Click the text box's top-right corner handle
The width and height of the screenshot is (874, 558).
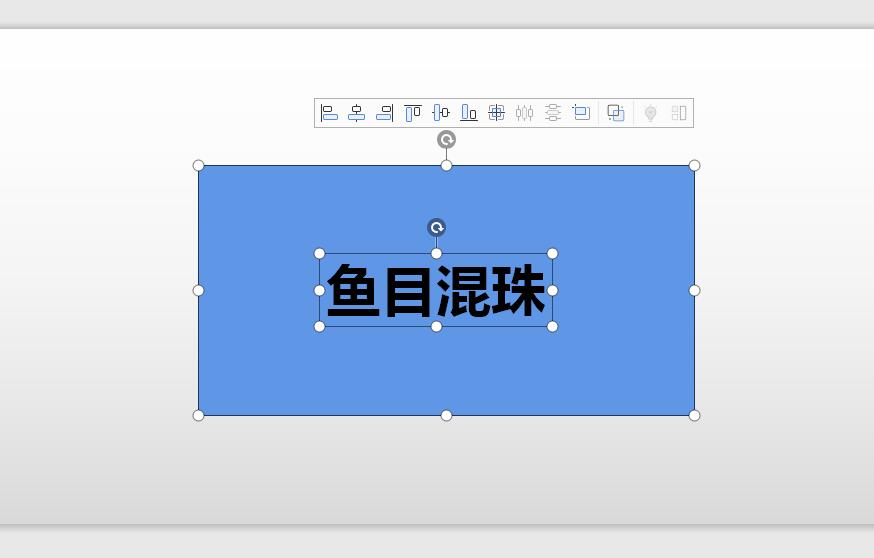pyautogui.click(x=552, y=254)
